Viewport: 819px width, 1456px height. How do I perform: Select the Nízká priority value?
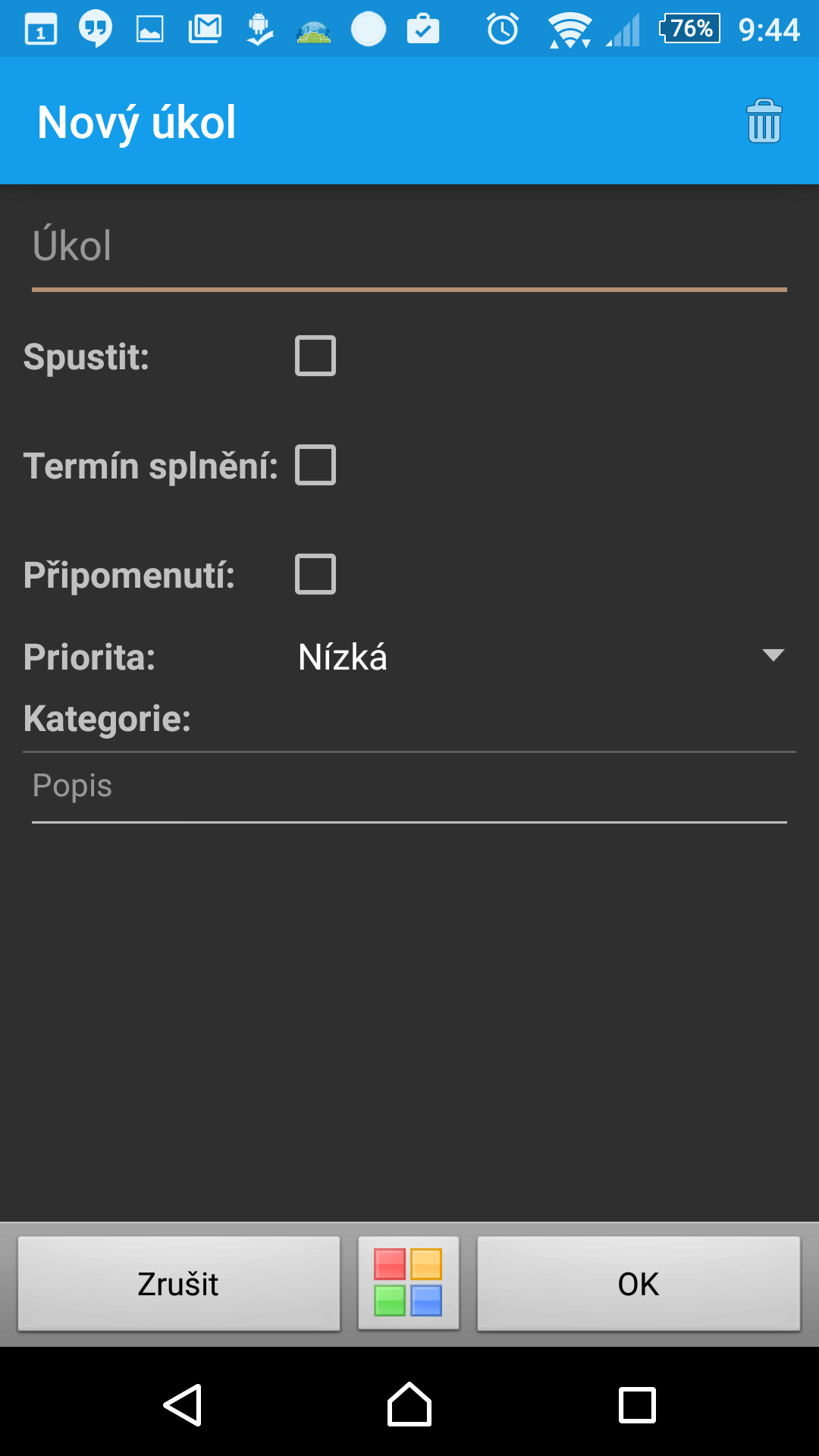343,657
